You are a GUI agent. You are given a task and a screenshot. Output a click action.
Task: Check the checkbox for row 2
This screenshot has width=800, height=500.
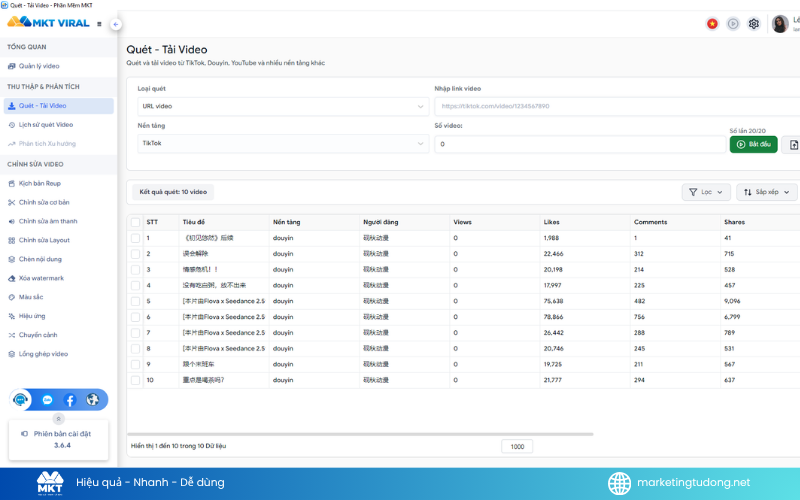click(135, 254)
